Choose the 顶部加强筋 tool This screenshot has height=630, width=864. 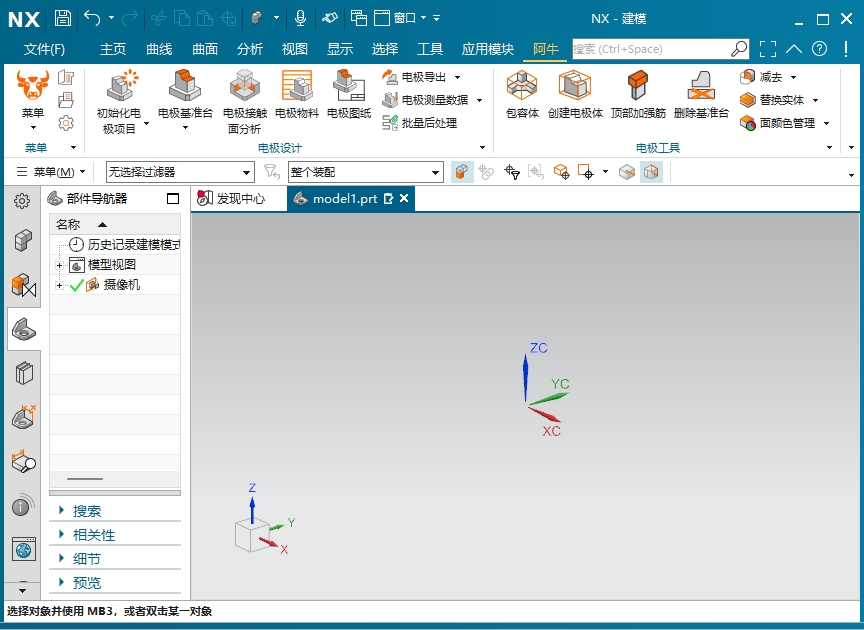click(x=638, y=90)
